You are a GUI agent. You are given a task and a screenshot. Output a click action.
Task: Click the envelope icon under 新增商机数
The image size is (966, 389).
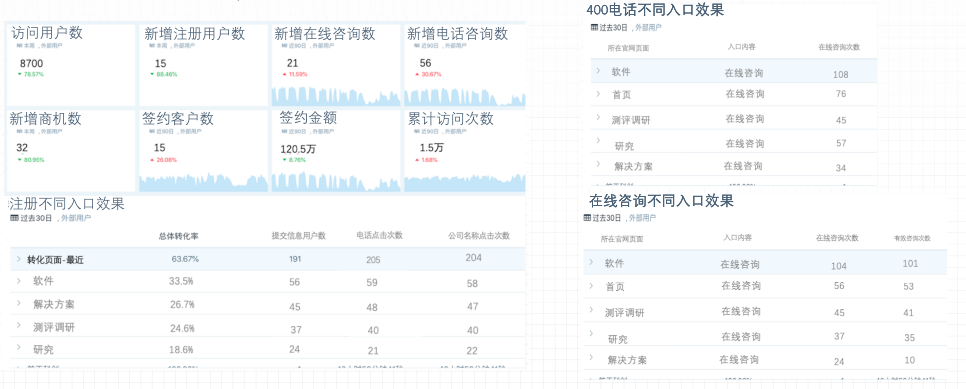pyautogui.click(x=18, y=131)
